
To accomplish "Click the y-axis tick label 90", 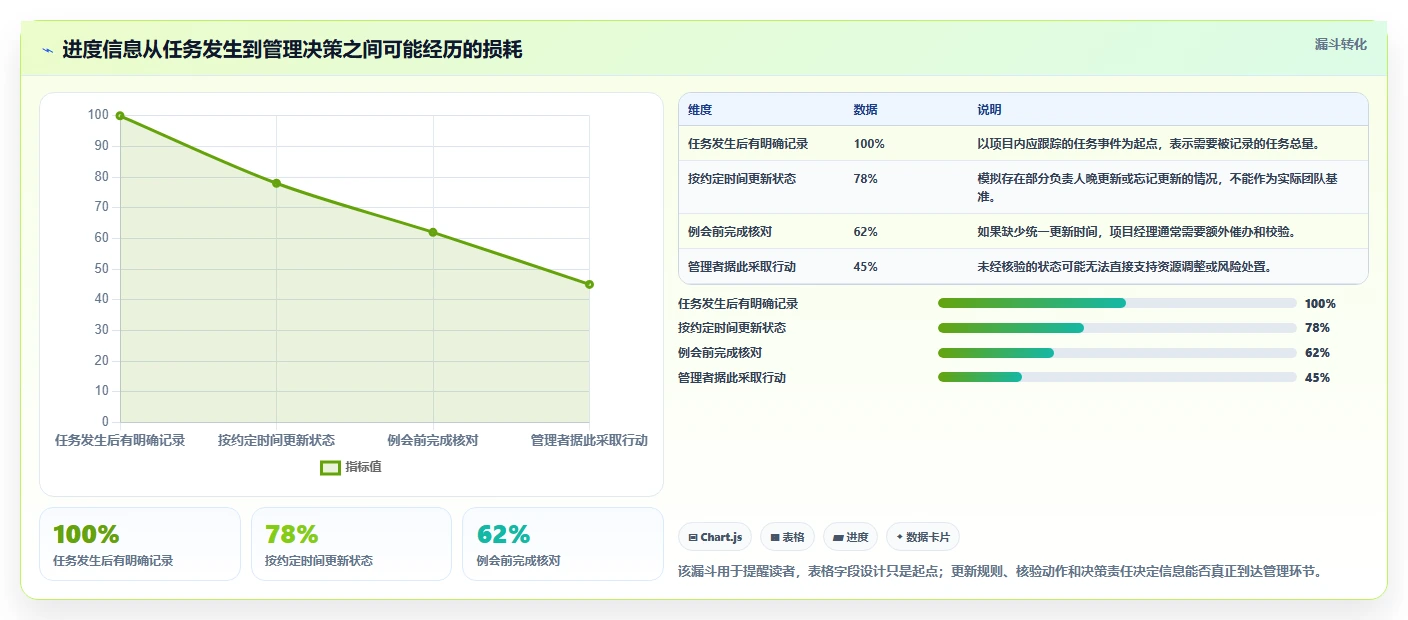I will [x=101, y=146].
